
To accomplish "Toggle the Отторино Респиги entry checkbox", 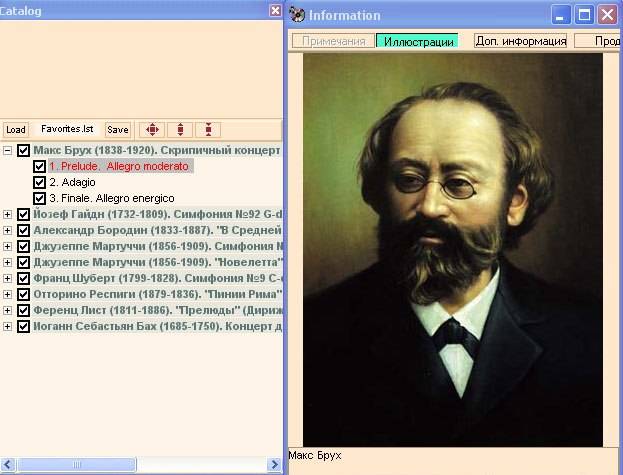I will (23, 294).
